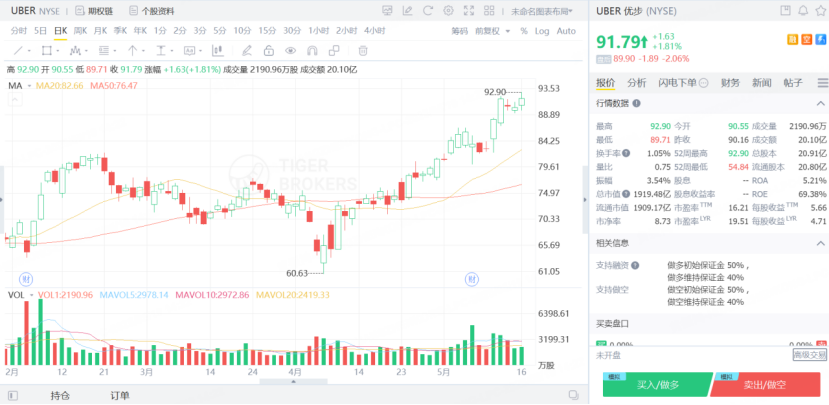
Task: Collapse the right quote panel handle
Action: pos(585,199)
